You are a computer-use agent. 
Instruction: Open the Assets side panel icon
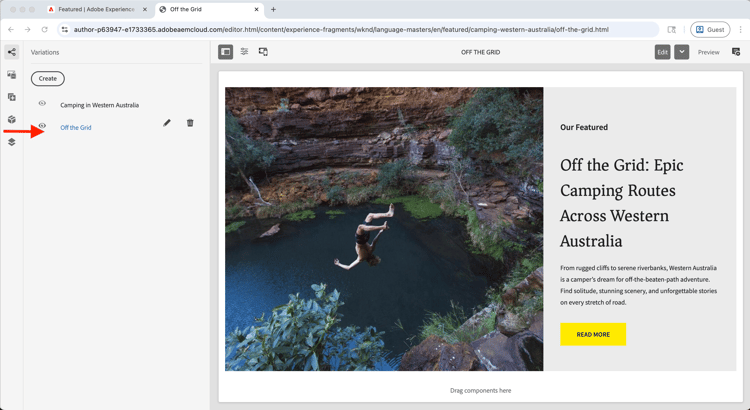point(11,75)
